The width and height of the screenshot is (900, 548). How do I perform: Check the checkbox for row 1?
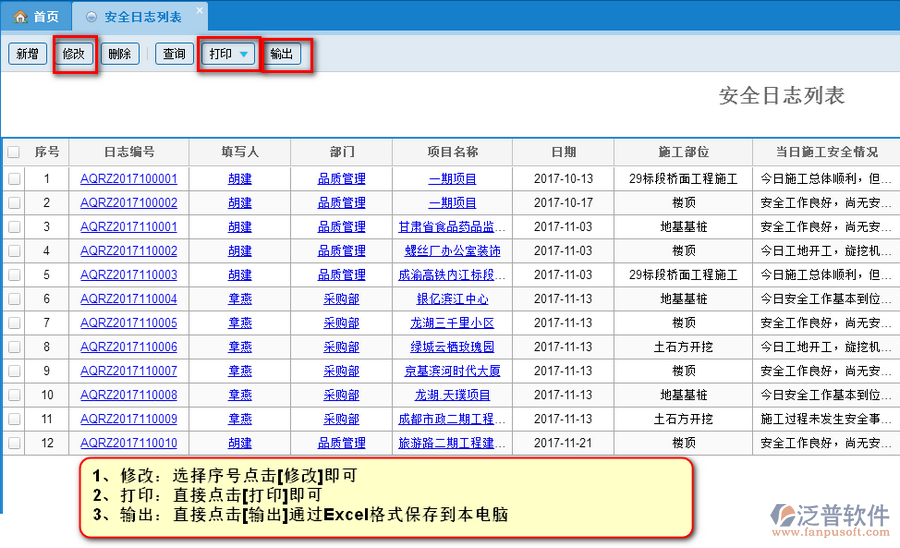(13, 179)
